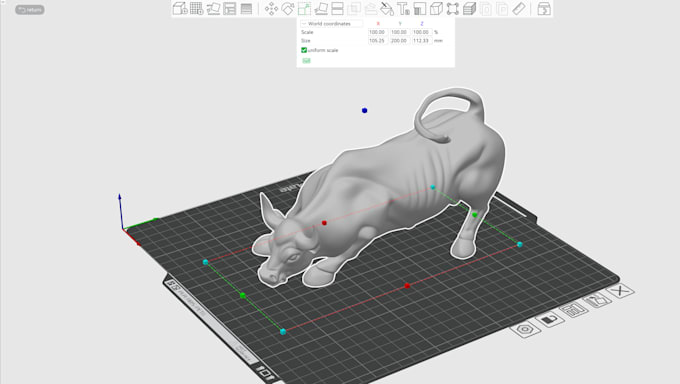The width and height of the screenshot is (680, 384).
Task: Click the Scale X percentage field
Action: click(377, 32)
